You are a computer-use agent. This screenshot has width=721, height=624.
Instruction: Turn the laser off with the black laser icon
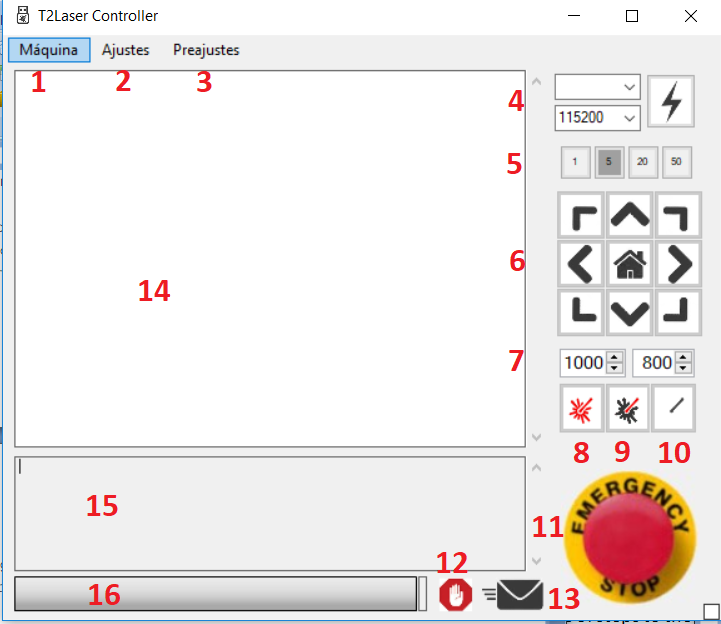(x=628, y=408)
